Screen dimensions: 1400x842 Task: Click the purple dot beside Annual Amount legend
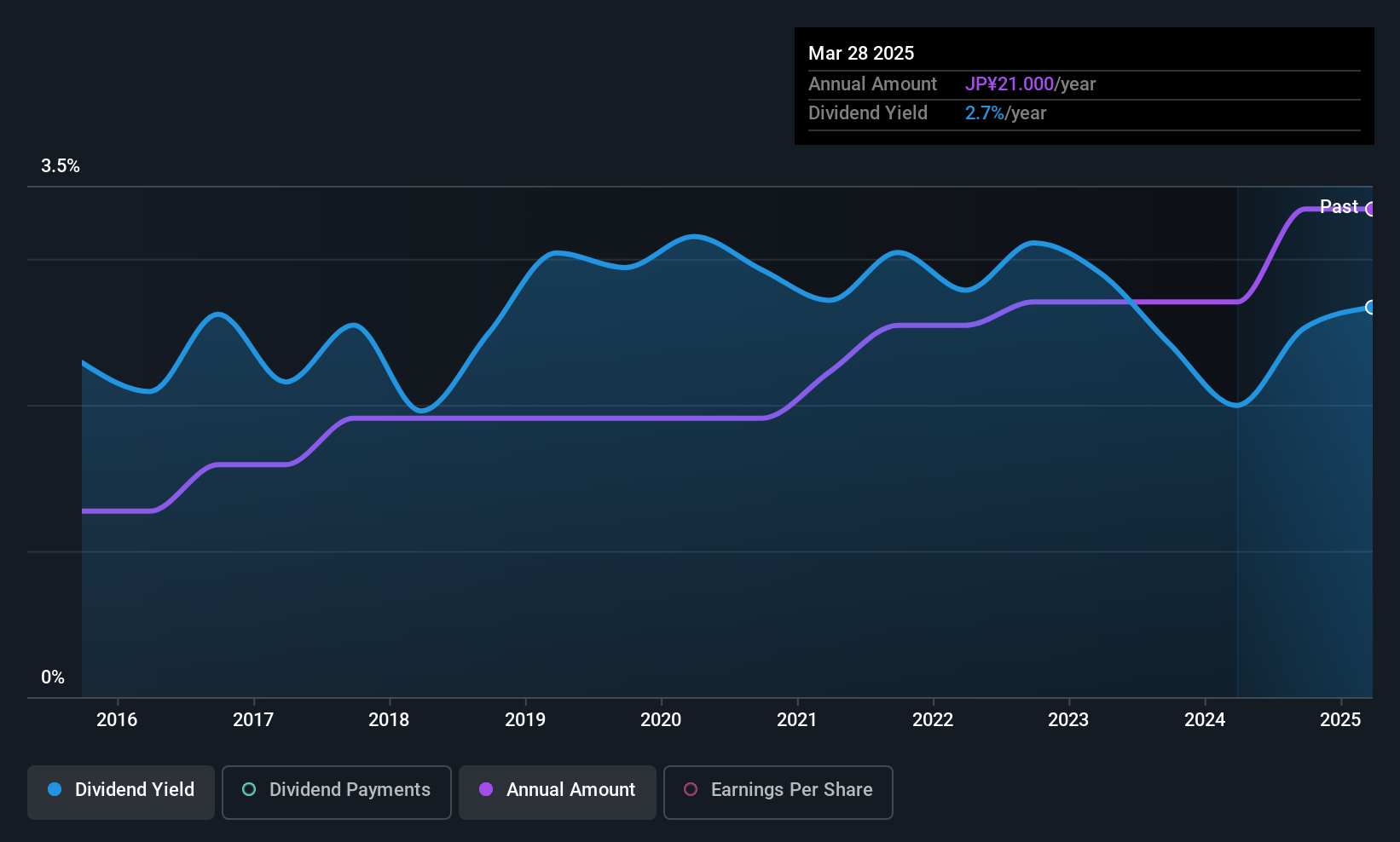click(x=486, y=789)
